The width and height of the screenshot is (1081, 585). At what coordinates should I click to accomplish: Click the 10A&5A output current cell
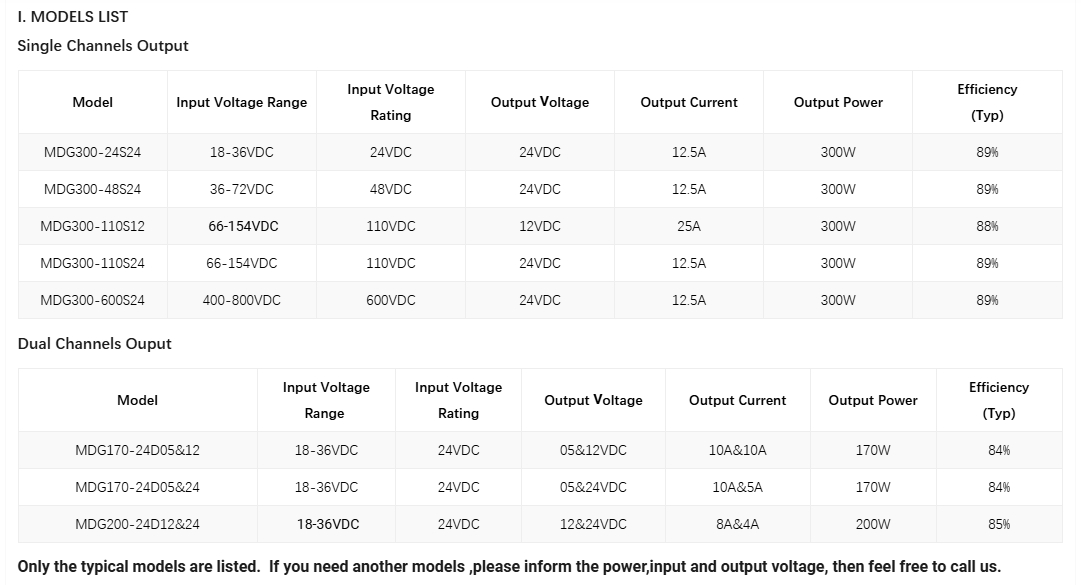pyautogui.click(x=737, y=488)
